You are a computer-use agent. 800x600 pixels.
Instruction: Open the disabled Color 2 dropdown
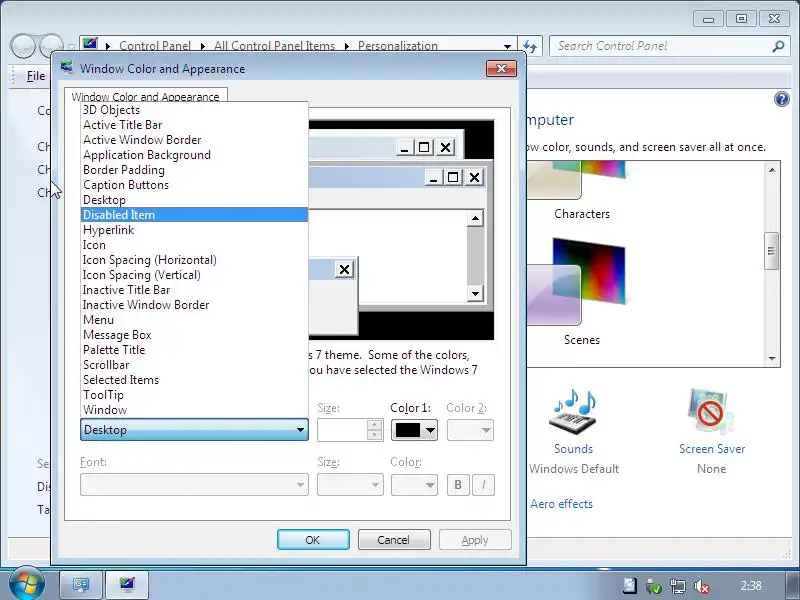click(470, 430)
